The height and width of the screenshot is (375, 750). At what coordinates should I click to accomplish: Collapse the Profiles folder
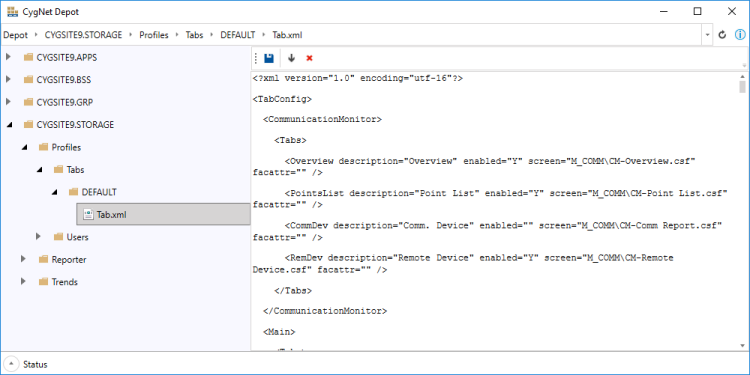pyautogui.click(x=23, y=147)
